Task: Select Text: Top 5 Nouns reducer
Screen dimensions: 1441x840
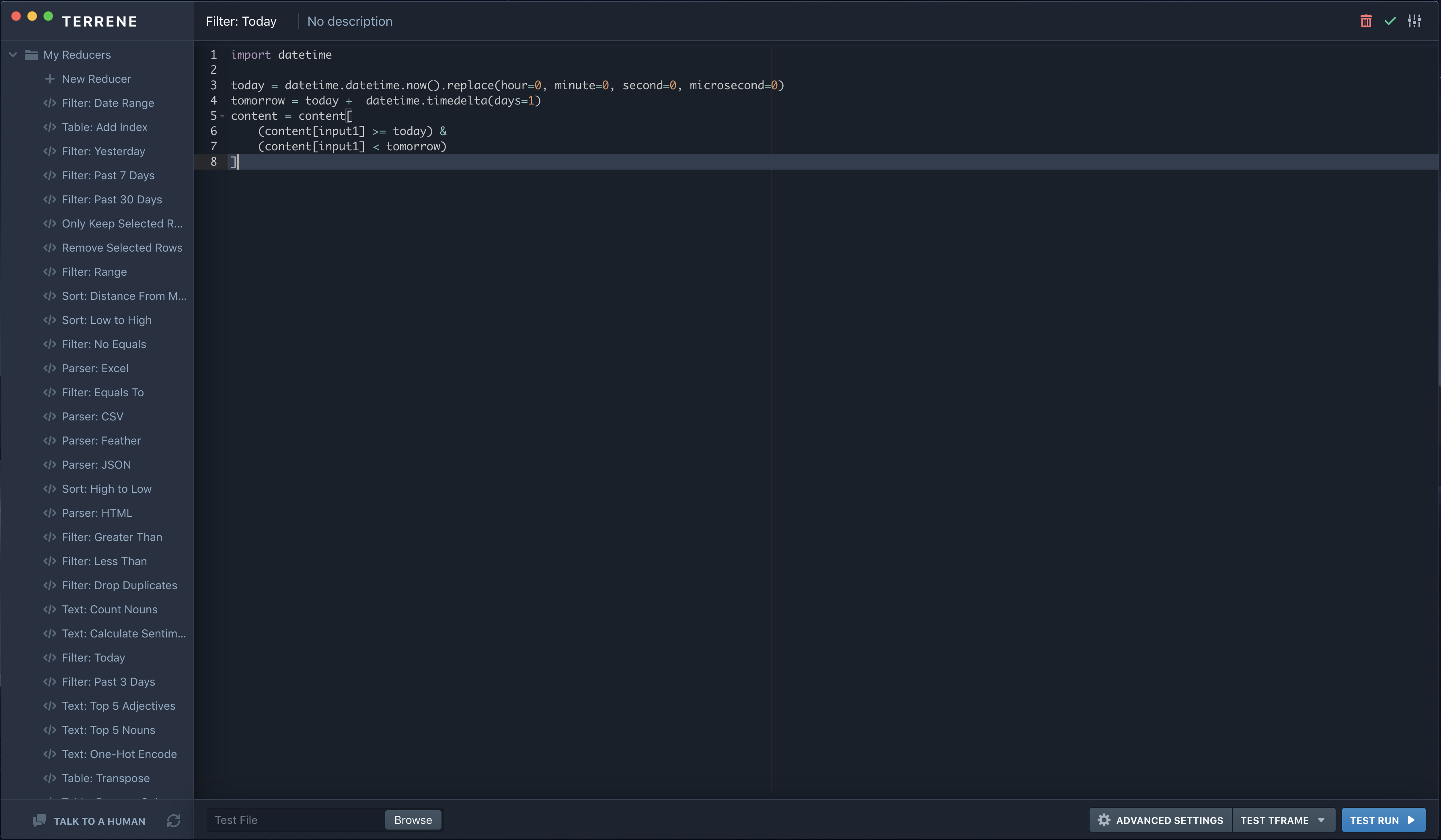Action: pos(108,730)
